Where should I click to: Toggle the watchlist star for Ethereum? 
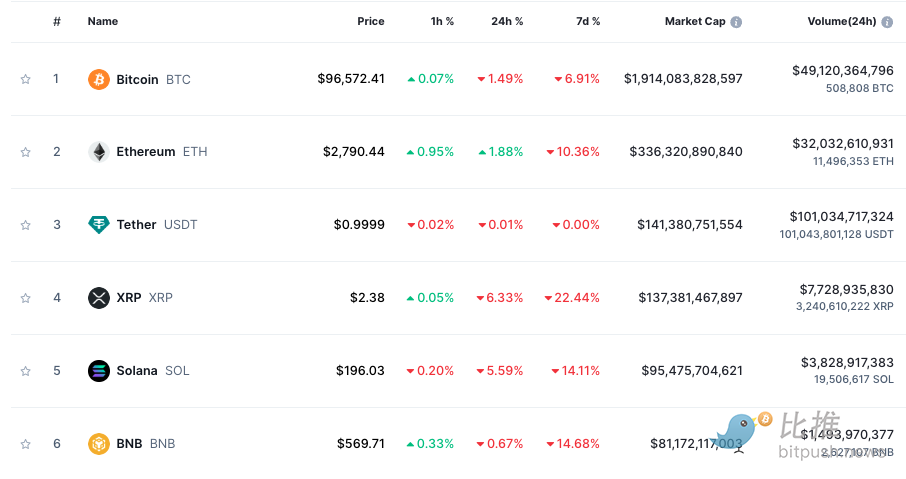click(x=26, y=152)
